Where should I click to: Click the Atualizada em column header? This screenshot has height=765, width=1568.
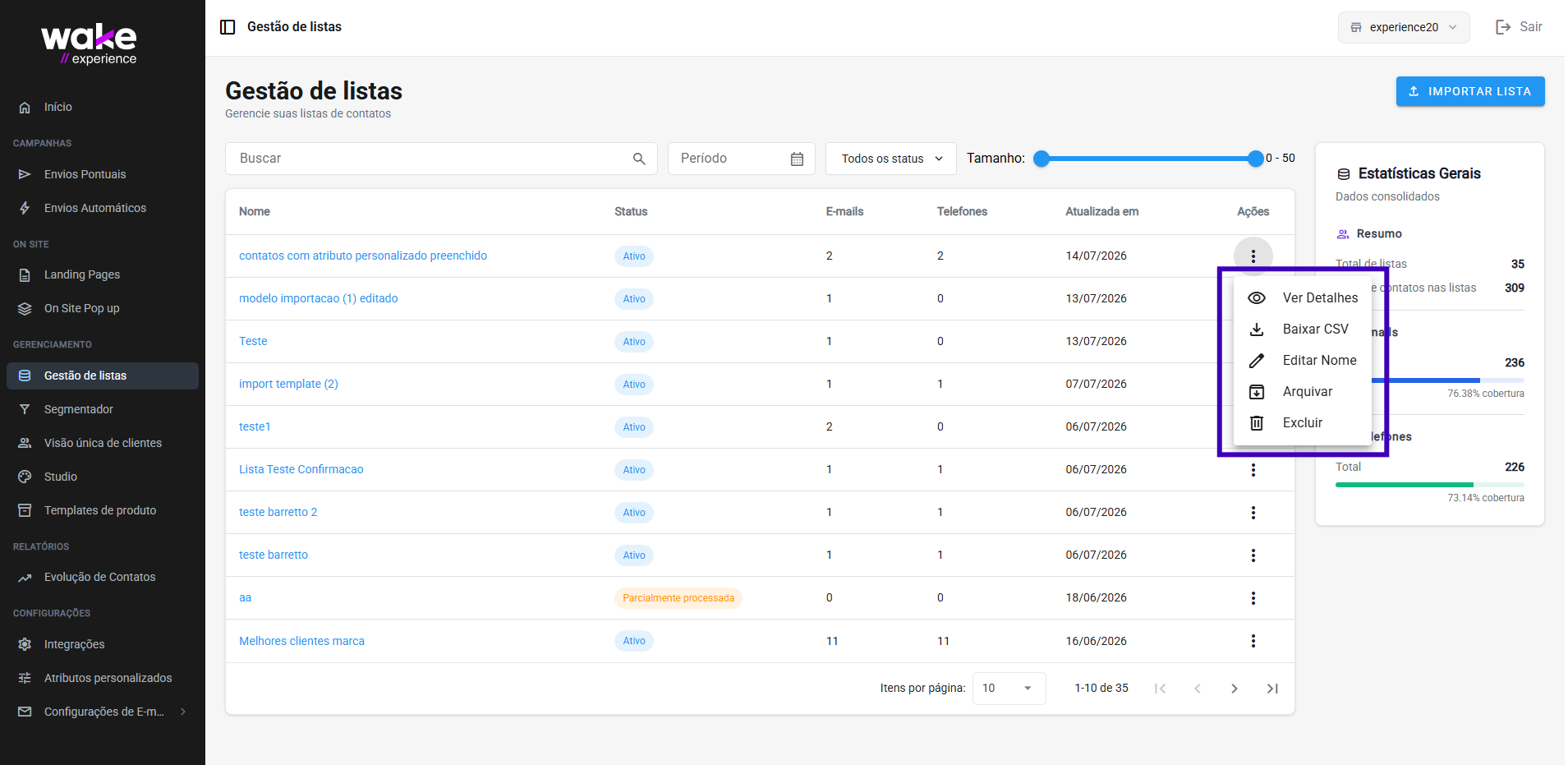1102,211
